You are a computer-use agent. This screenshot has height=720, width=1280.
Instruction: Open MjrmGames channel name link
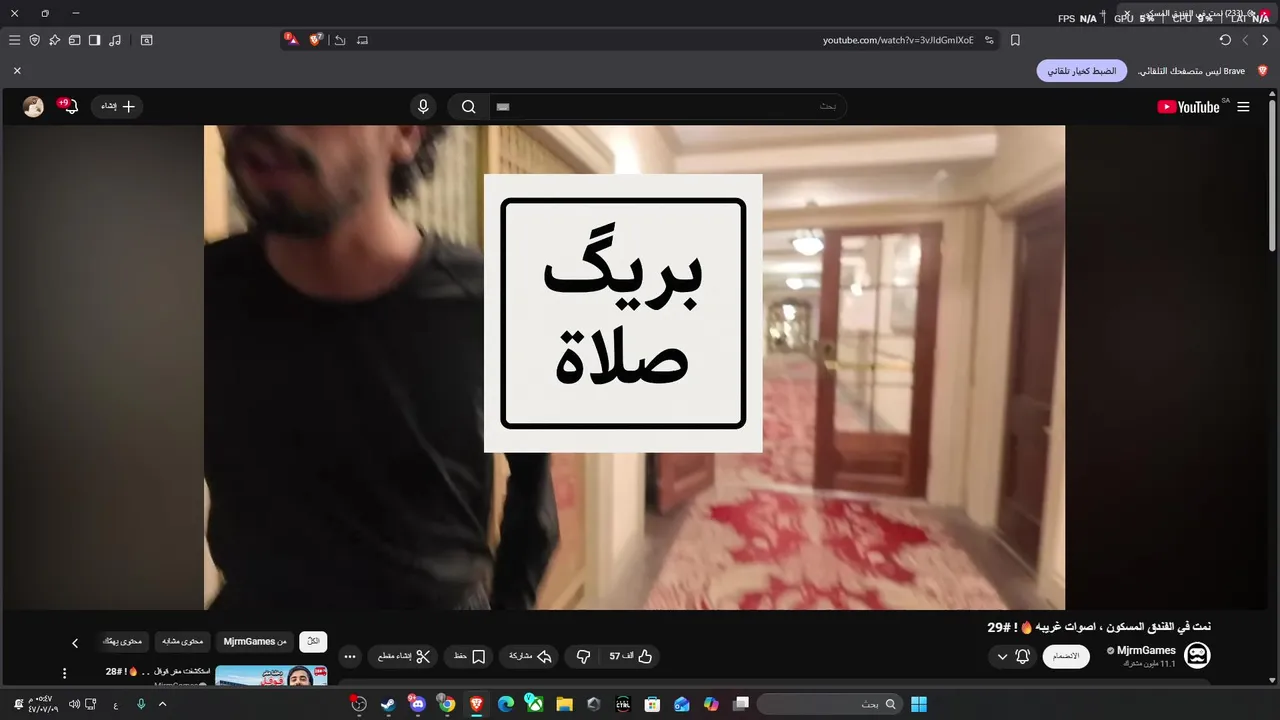pos(1146,650)
